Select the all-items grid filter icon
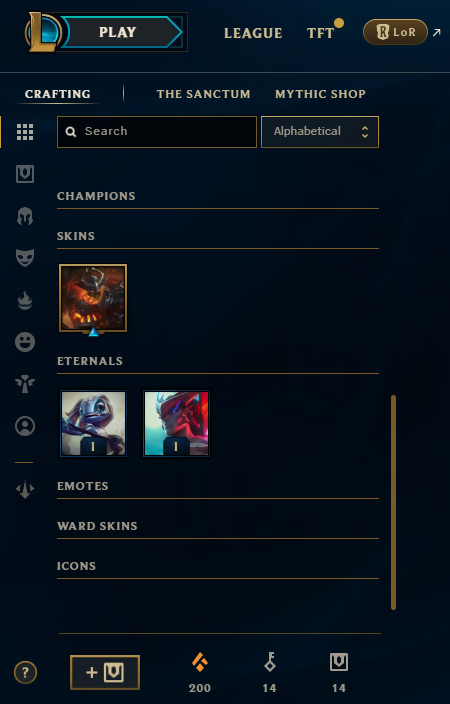 (25, 132)
